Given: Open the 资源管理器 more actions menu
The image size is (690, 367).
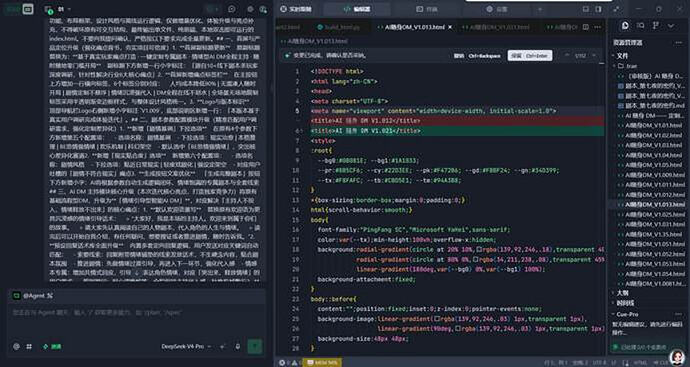Looking at the screenshot, I should (679, 43).
